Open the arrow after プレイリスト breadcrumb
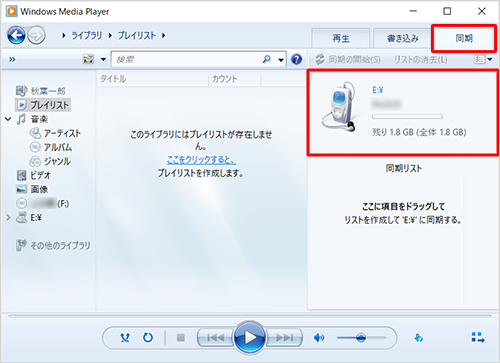This screenshot has height=363, width=500. click(x=164, y=35)
